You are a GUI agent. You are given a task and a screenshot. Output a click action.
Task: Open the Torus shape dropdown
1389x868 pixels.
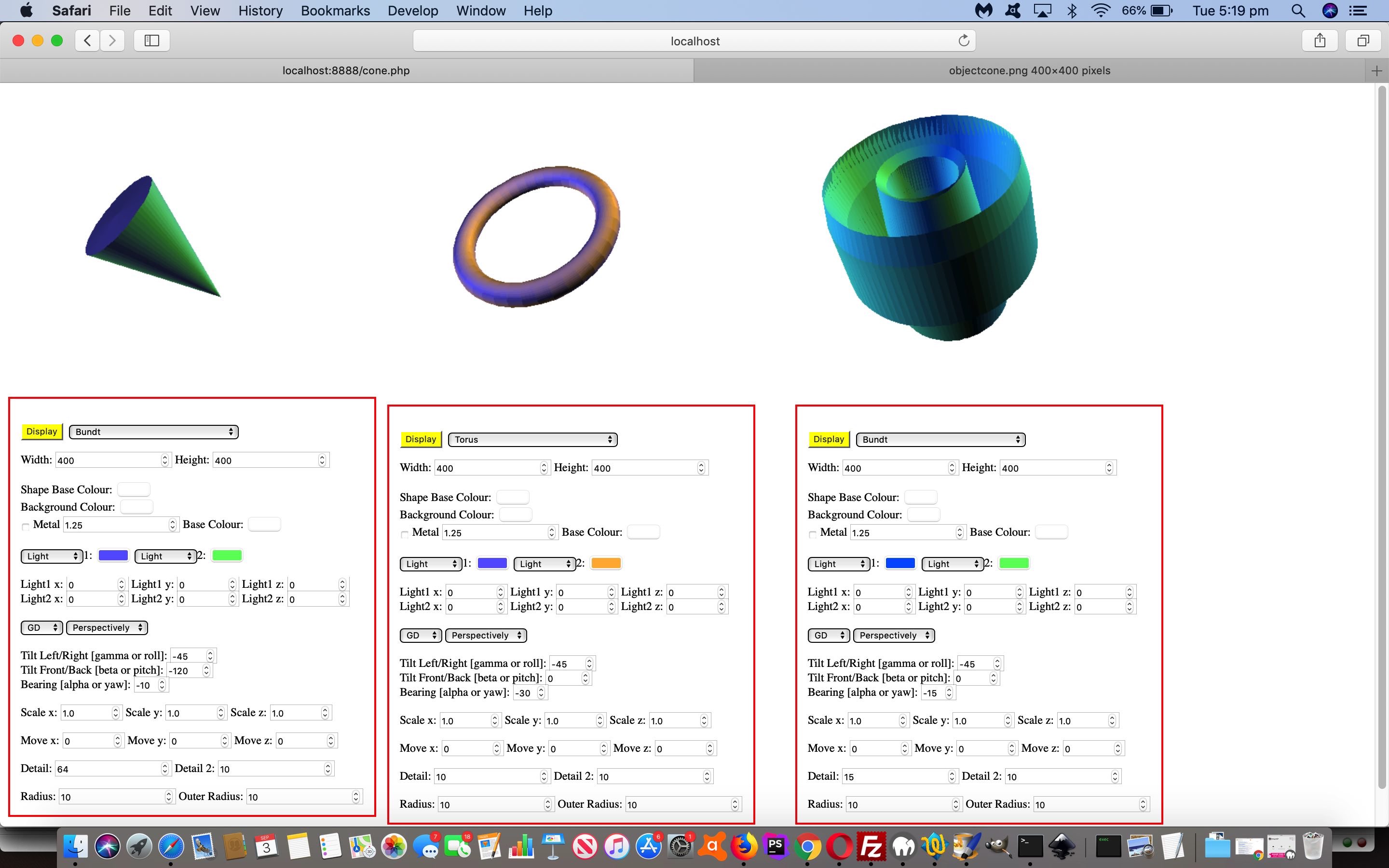click(532, 439)
